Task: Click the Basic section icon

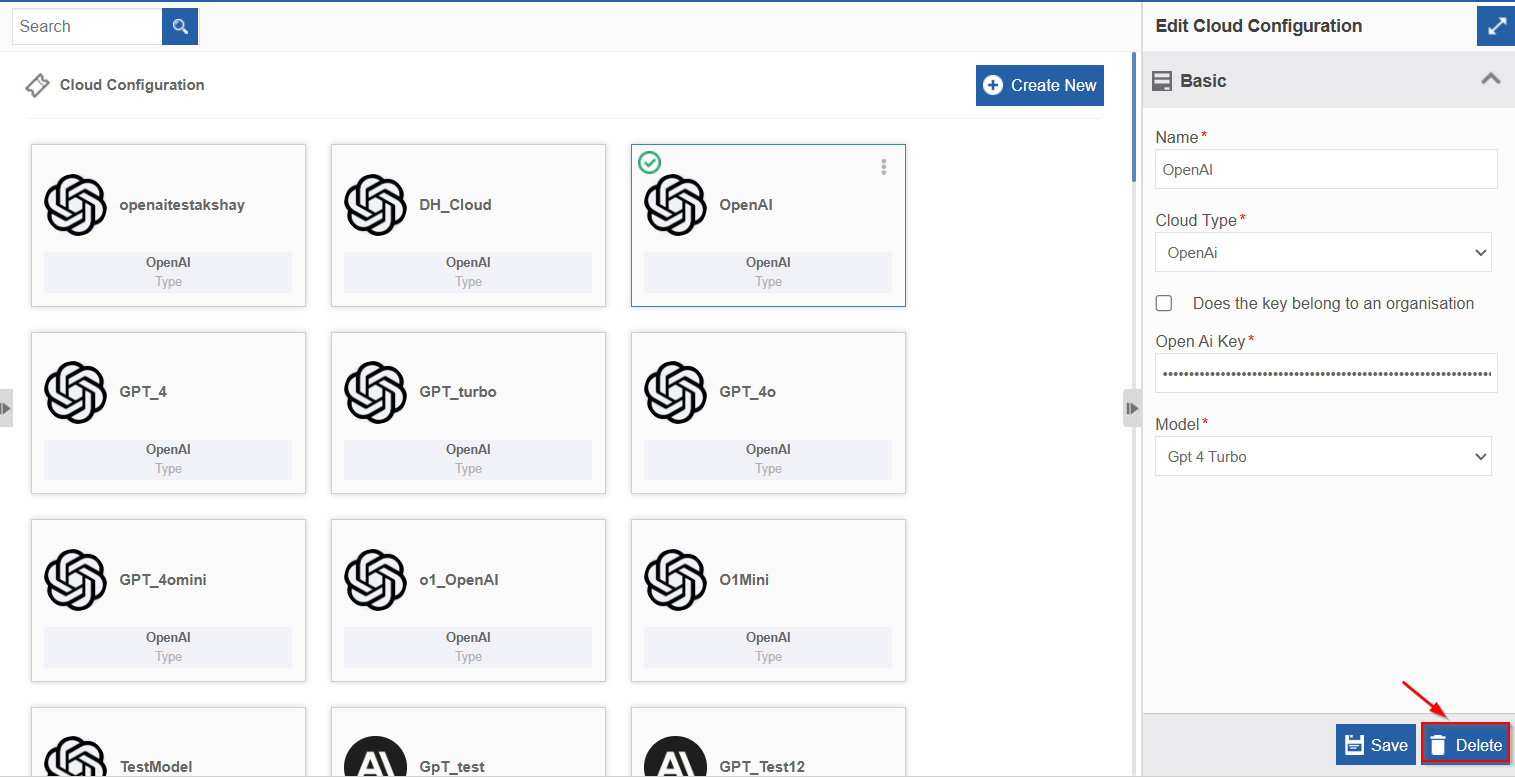Action: [1162, 81]
